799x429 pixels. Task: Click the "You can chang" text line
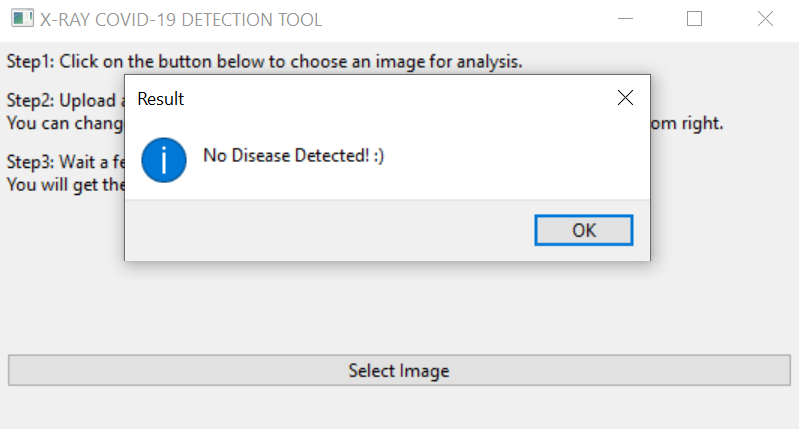(x=64, y=124)
